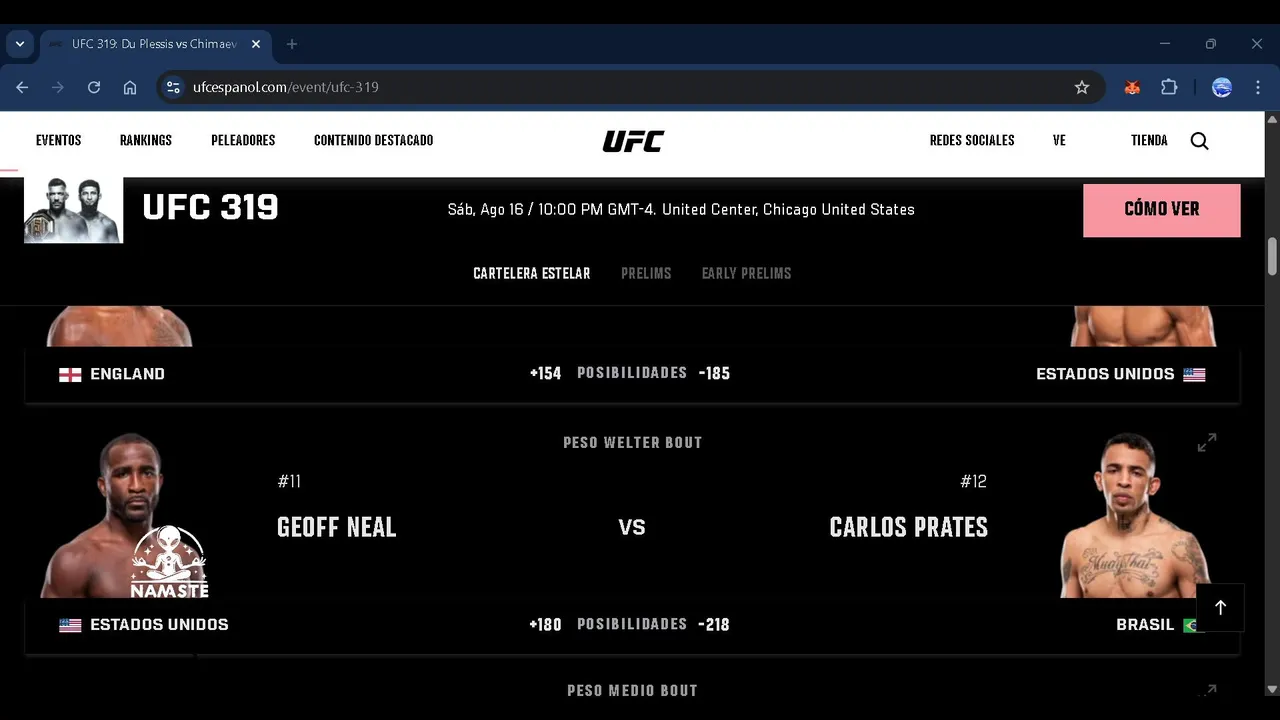Click the address bar URL field
This screenshot has height=720, width=1280.
tap(630, 87)
